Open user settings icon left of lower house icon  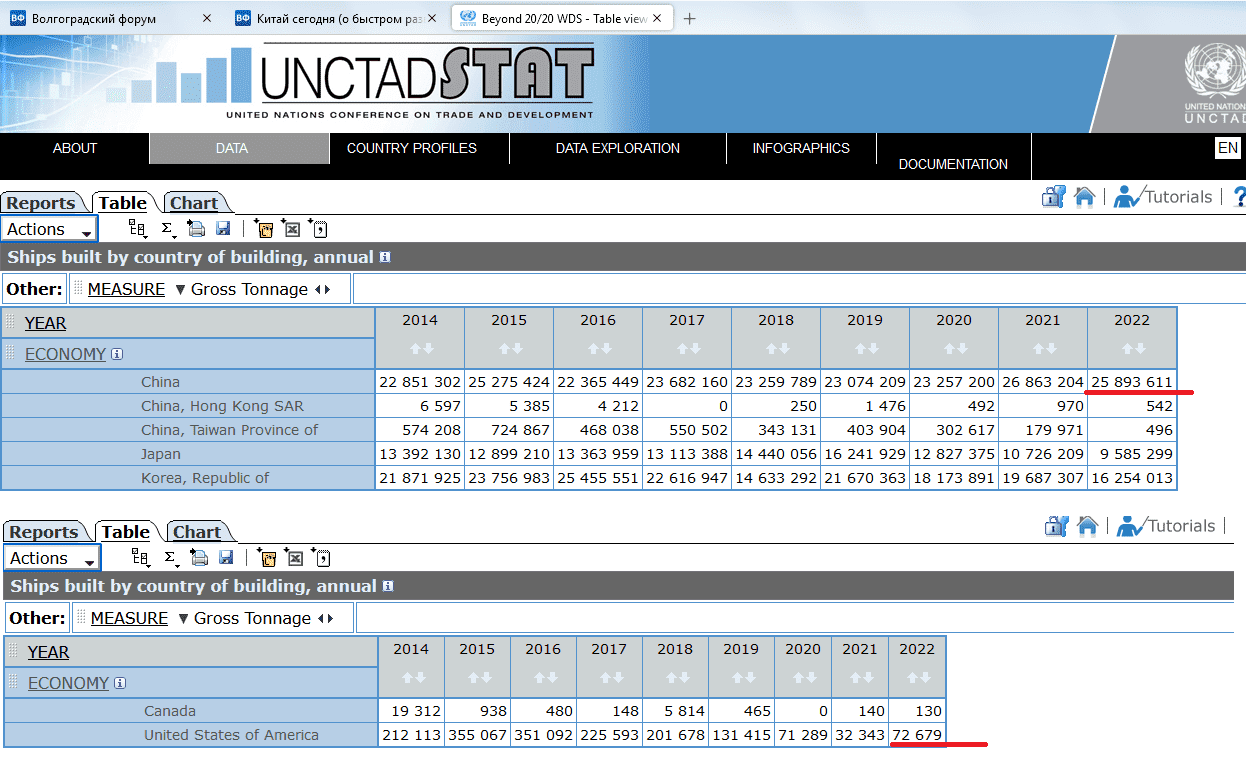click(1058, 526)
